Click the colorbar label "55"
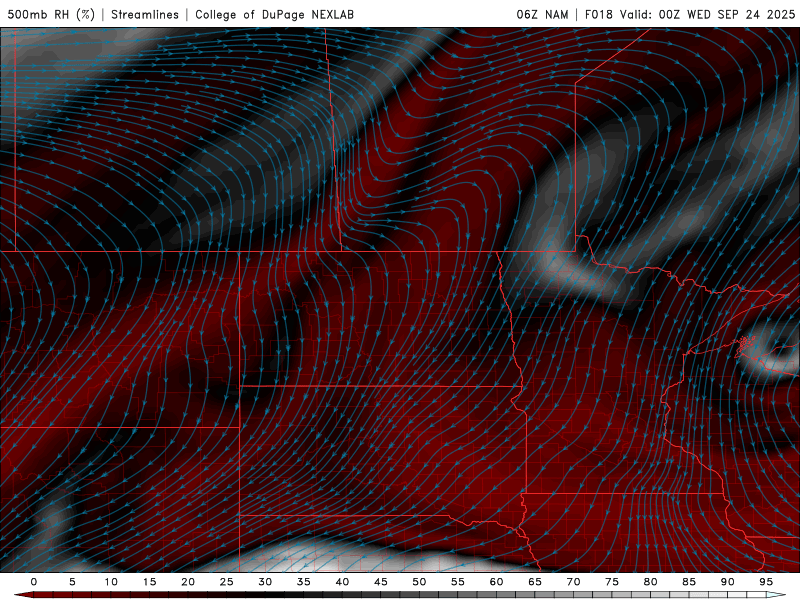 458,582
